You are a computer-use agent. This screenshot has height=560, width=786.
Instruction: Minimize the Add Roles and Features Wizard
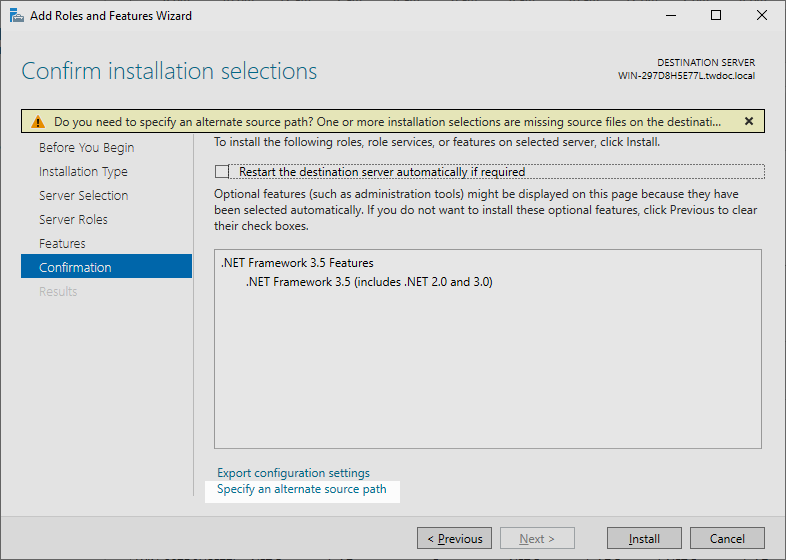(x=668, y=16)
